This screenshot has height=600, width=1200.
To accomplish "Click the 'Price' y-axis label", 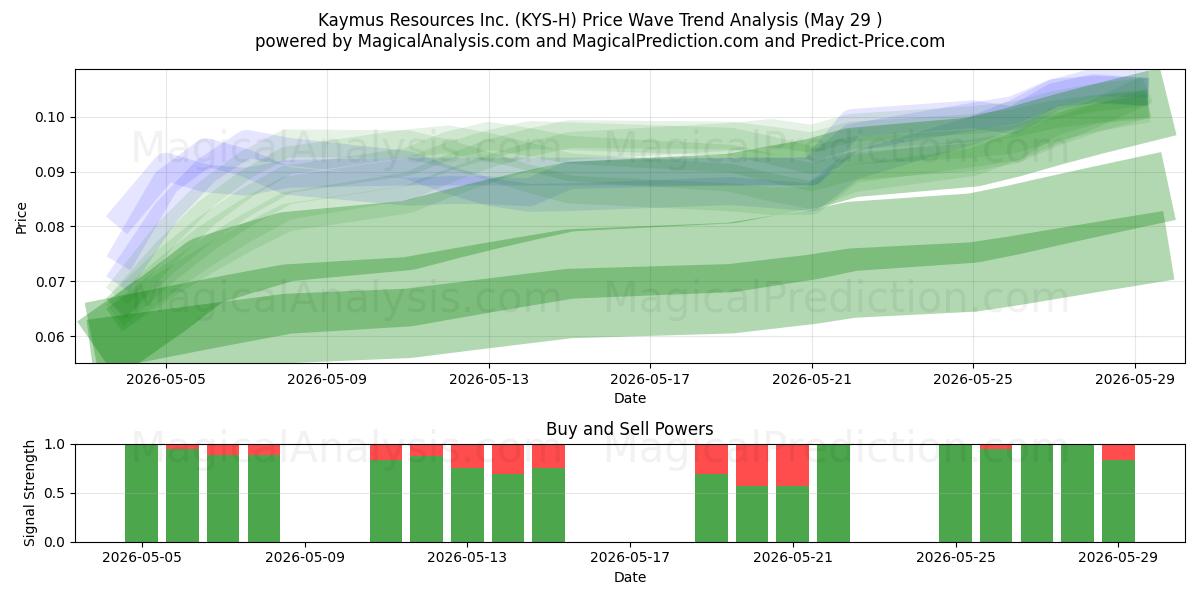I will pos(22,216).
